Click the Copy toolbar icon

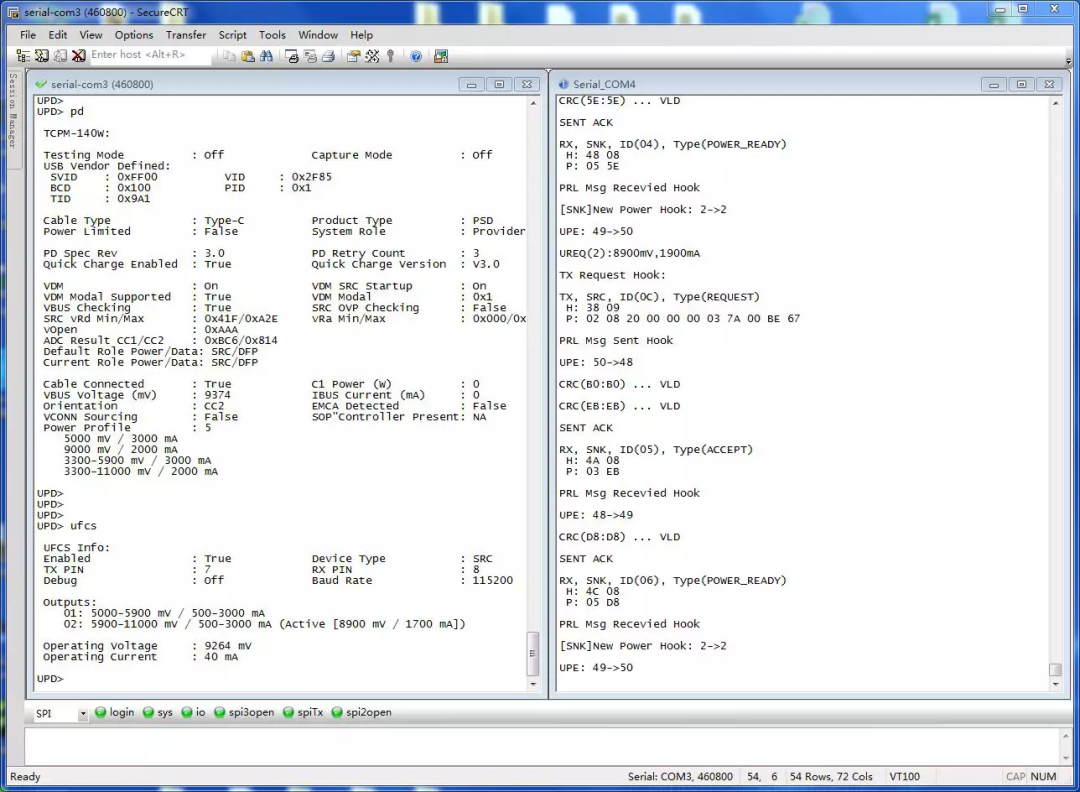[x=229, y=56]
